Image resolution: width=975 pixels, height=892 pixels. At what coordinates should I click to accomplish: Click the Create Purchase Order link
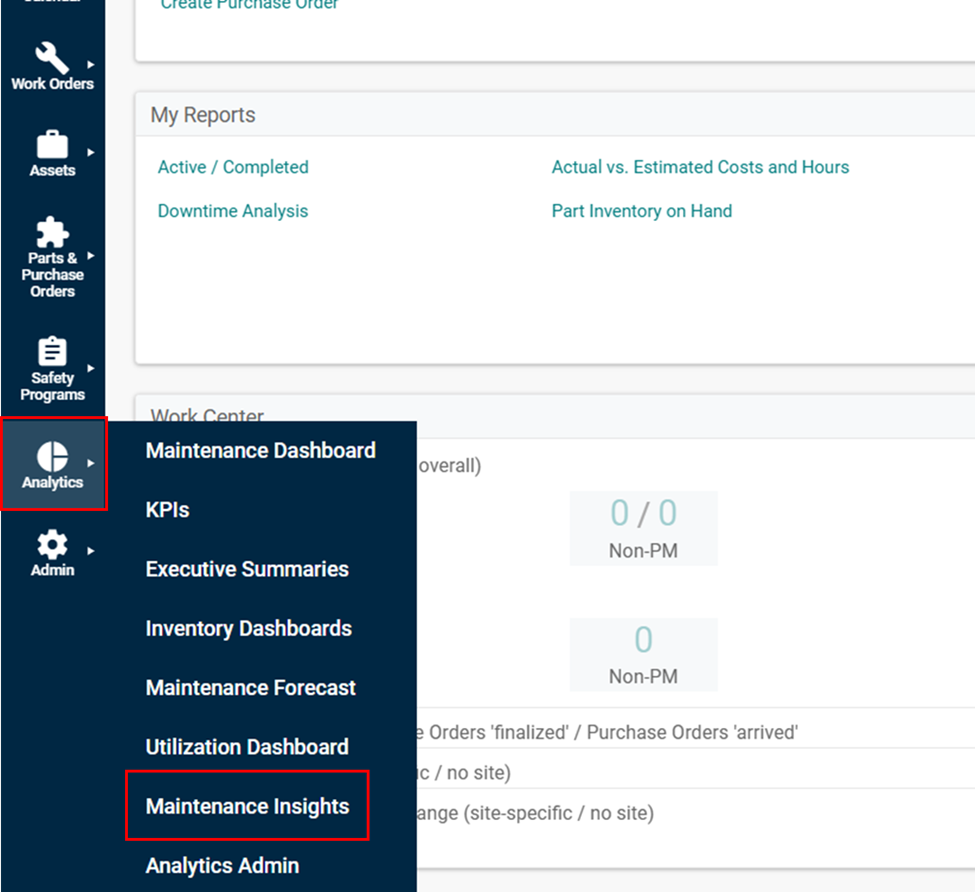point(249,6)
